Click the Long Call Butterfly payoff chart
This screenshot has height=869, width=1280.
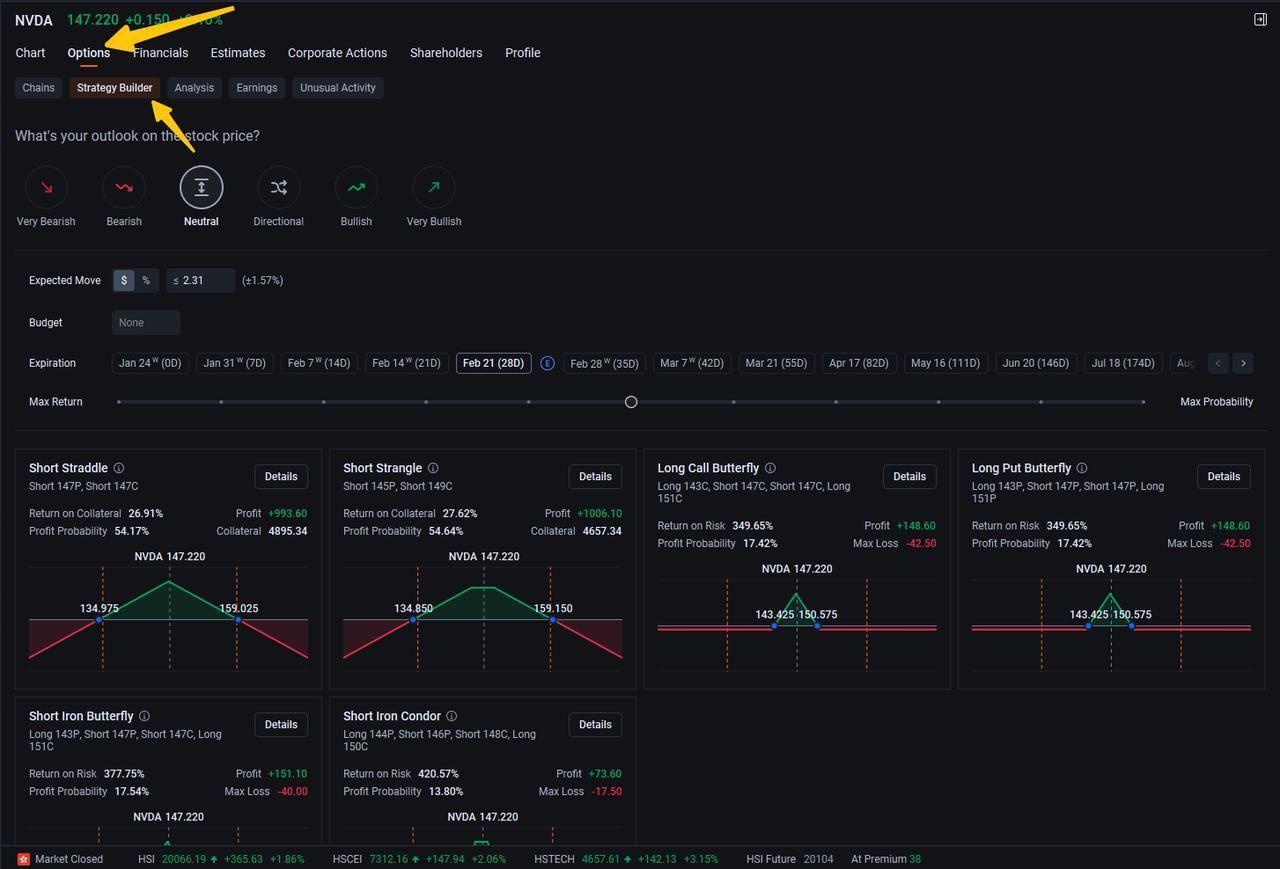797,627
